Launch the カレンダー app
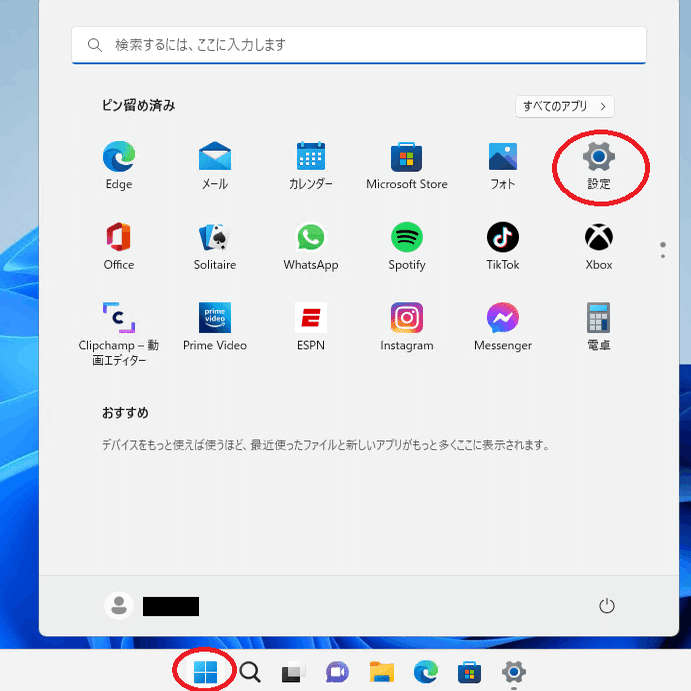Image resolution: width=691 pixels, height=691 pixels. point(311,165)
